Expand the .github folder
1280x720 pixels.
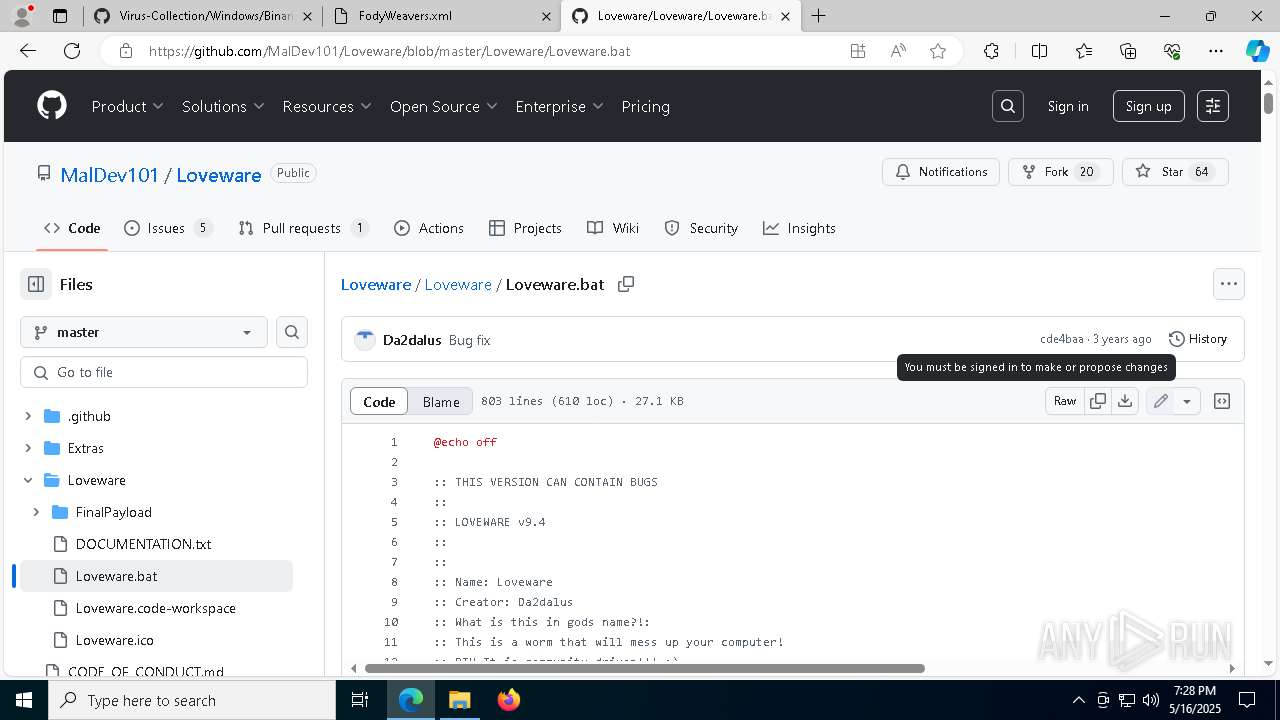coord(28,416)
